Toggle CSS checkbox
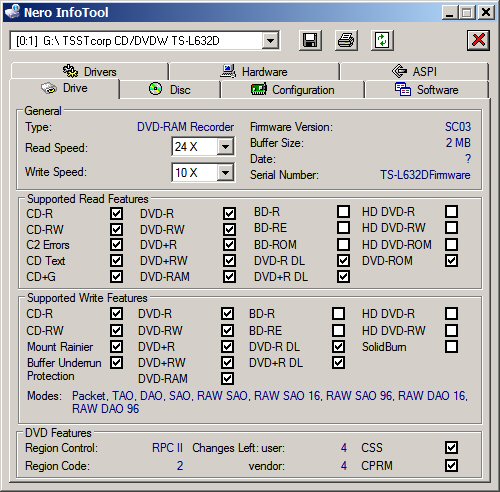Image resolution: width=500 pixels, height=492 pixels. [x=451, y=448]
